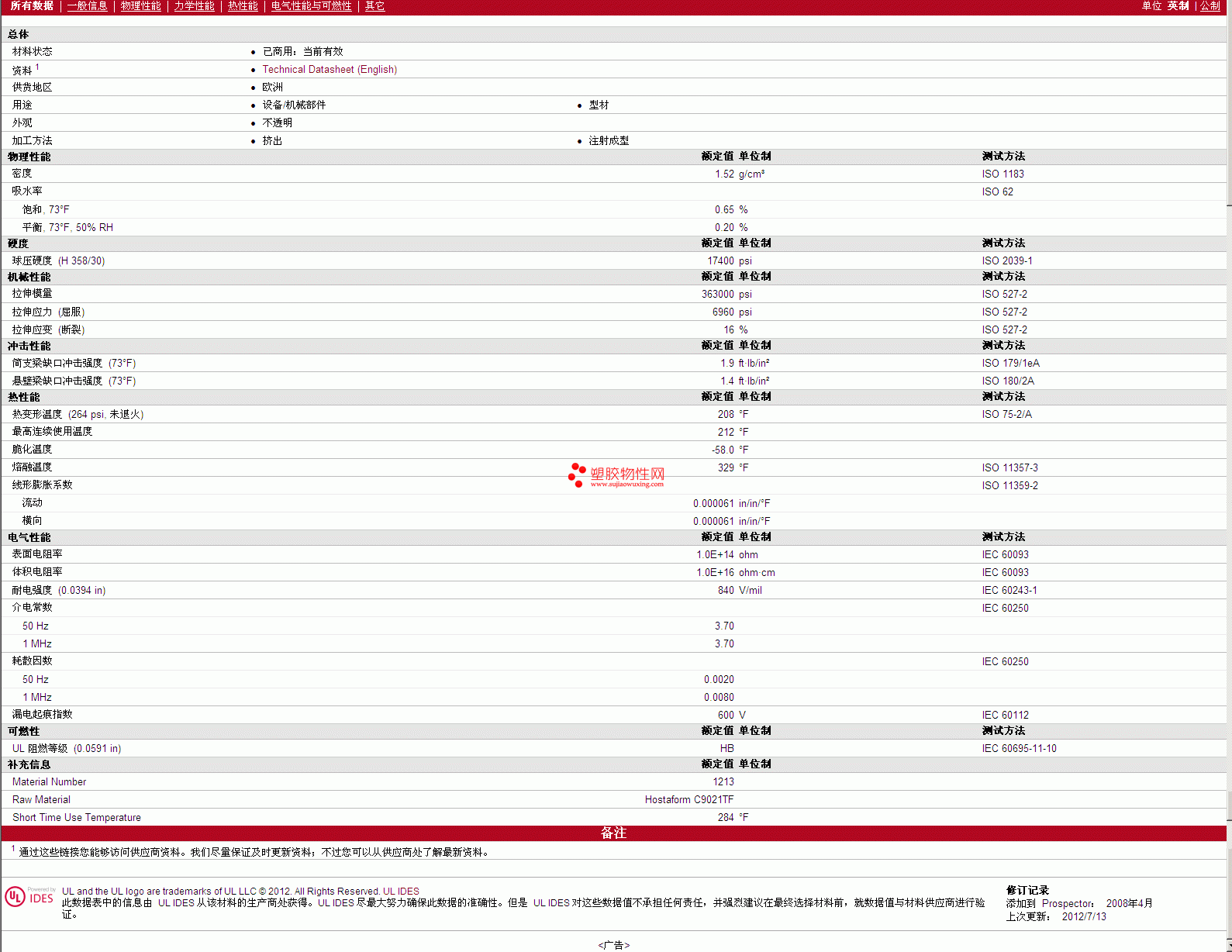The image size is (1232, 952).
Task: Click the Hostaform C9021TF raw material value
Action: (x=688, y=800)
